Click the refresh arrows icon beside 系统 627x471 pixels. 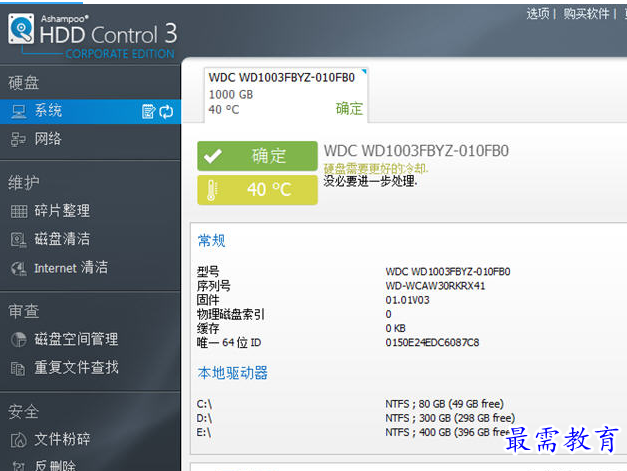[166, 112]
